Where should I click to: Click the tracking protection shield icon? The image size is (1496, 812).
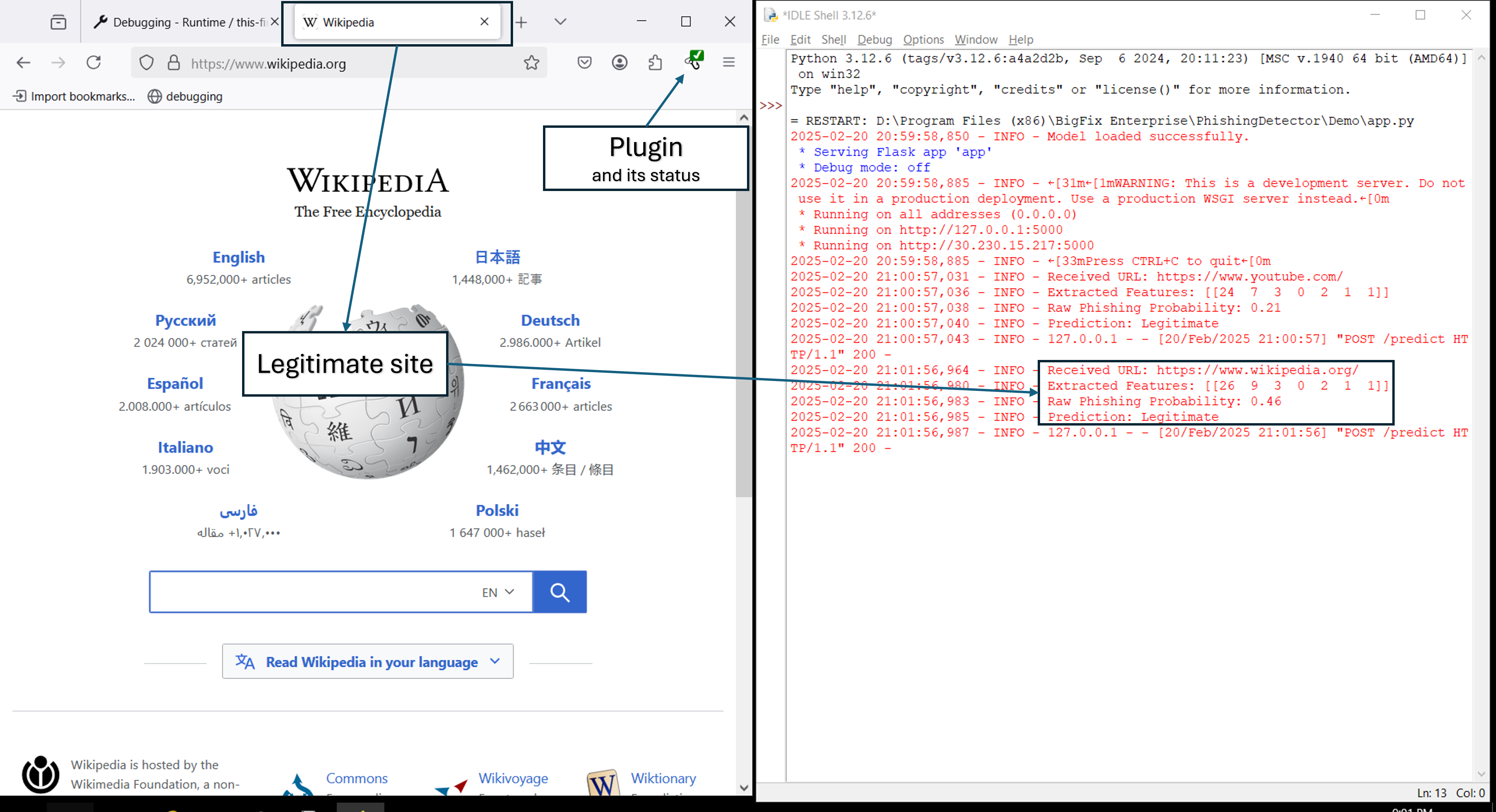point(146,63)
